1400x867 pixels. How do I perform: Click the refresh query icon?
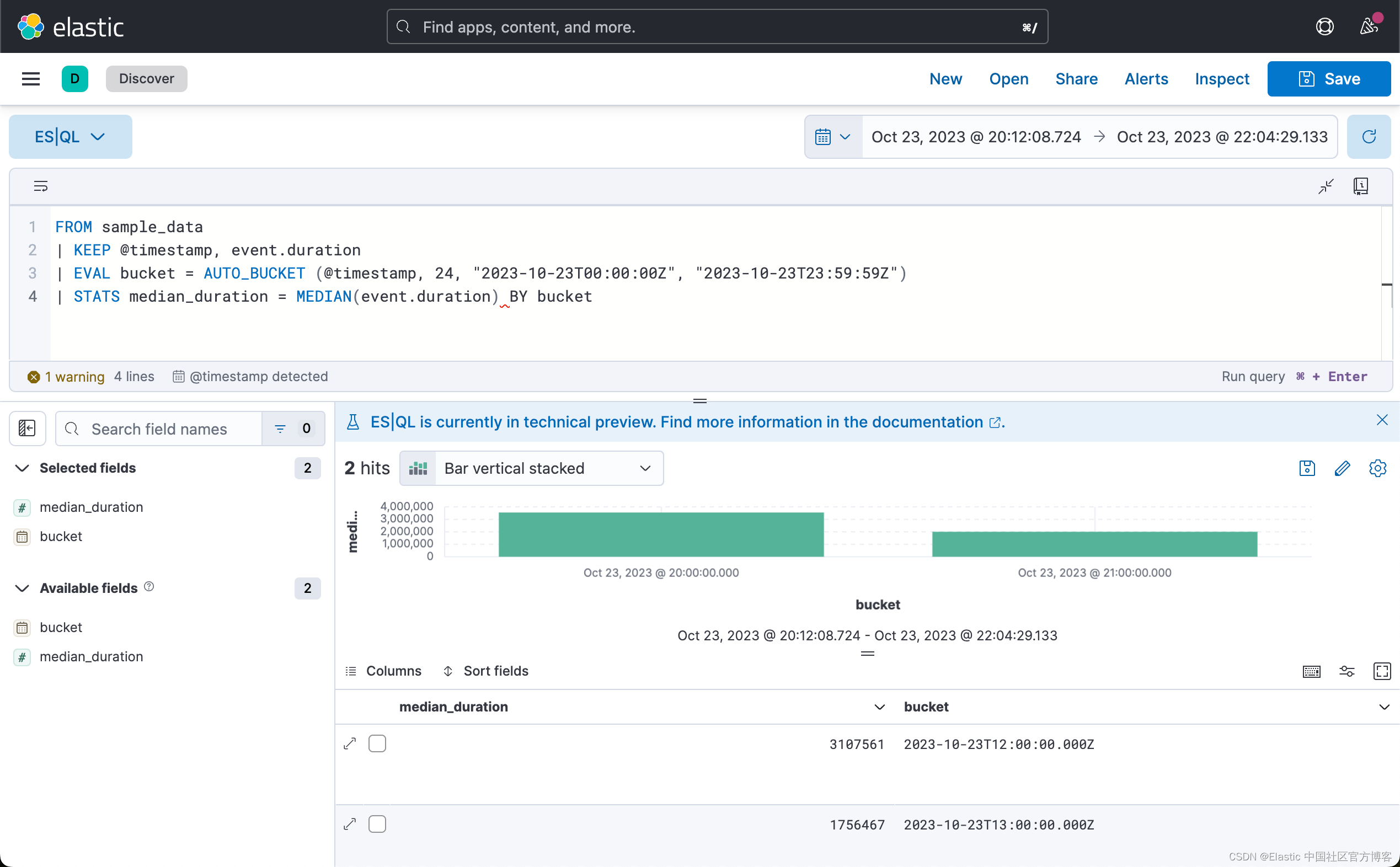tap(1369, 136)
